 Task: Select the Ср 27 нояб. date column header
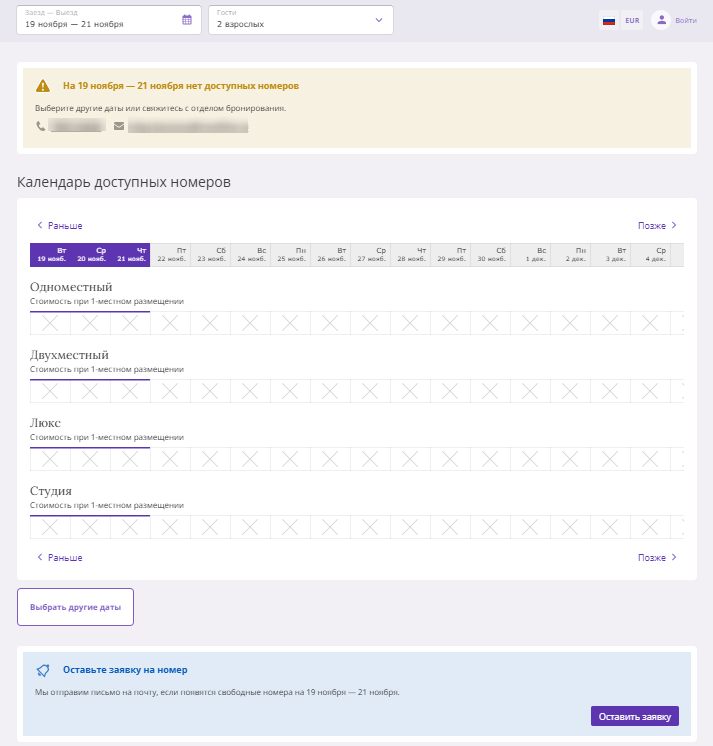(370, 255)
